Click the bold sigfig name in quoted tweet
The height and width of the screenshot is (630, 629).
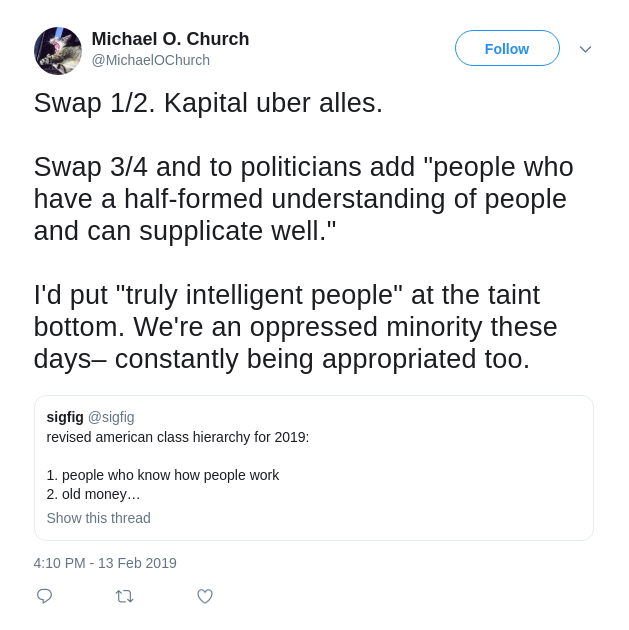point(65,417)
